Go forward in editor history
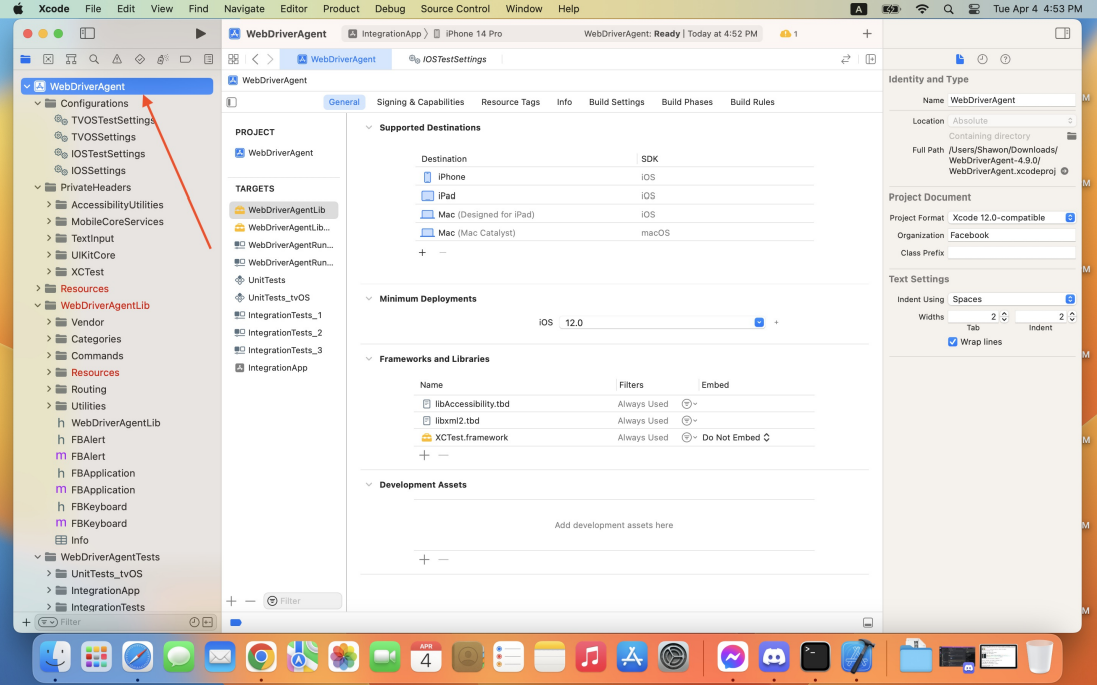This screenshot has height=685, width=1097. click(x=270, y=59)
